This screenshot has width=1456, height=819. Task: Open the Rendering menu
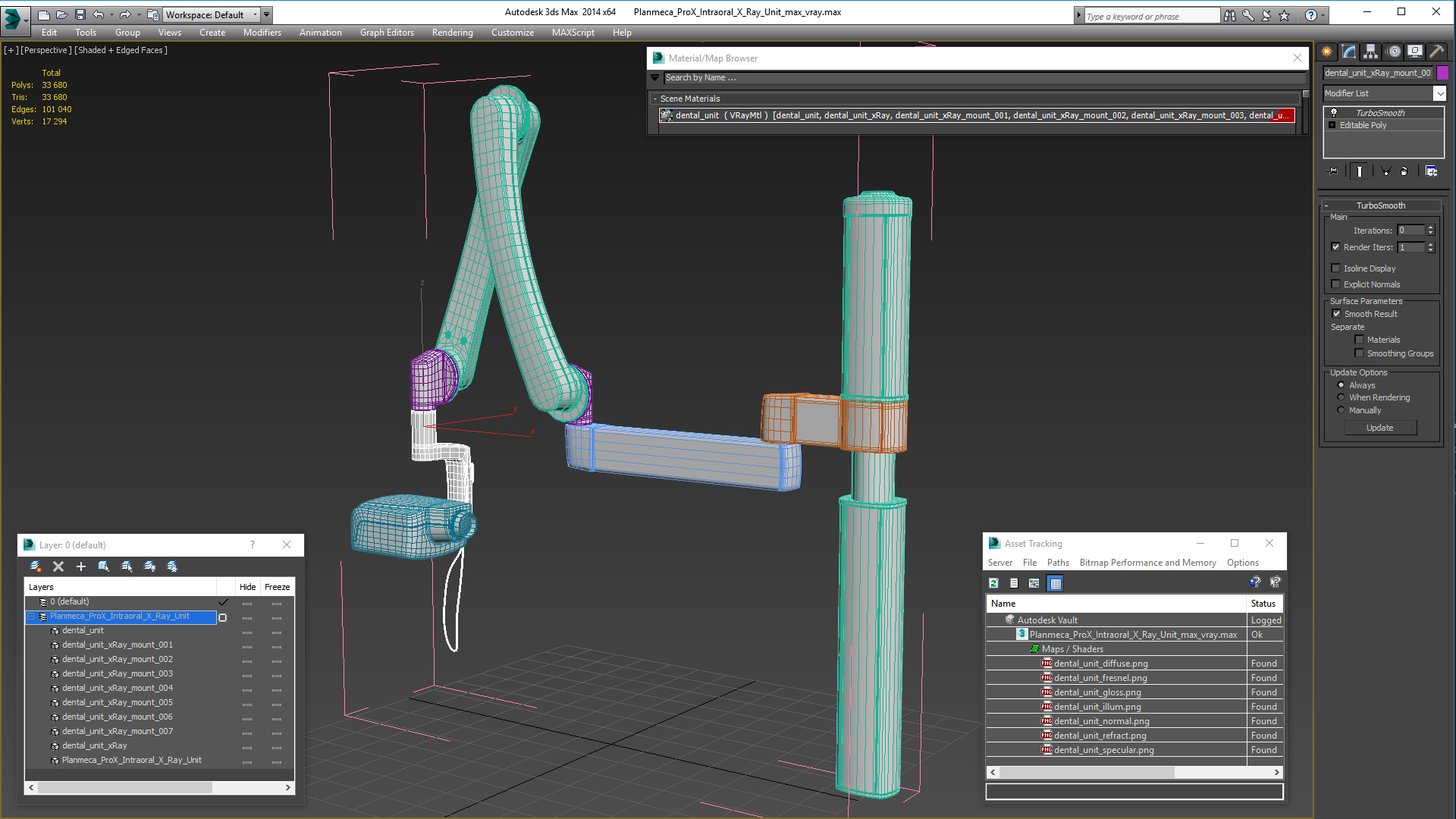coord(453,33)
